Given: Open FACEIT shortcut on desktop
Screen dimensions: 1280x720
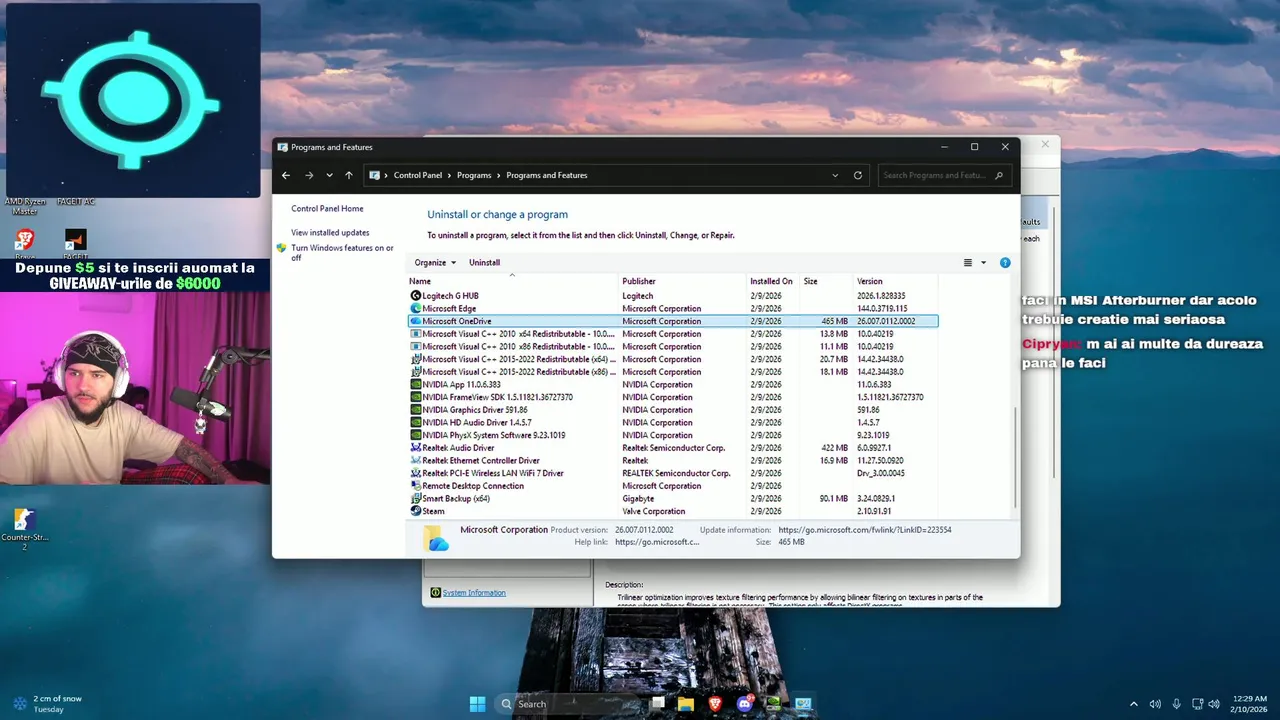Looking at the screenshot, I should 75,241.
